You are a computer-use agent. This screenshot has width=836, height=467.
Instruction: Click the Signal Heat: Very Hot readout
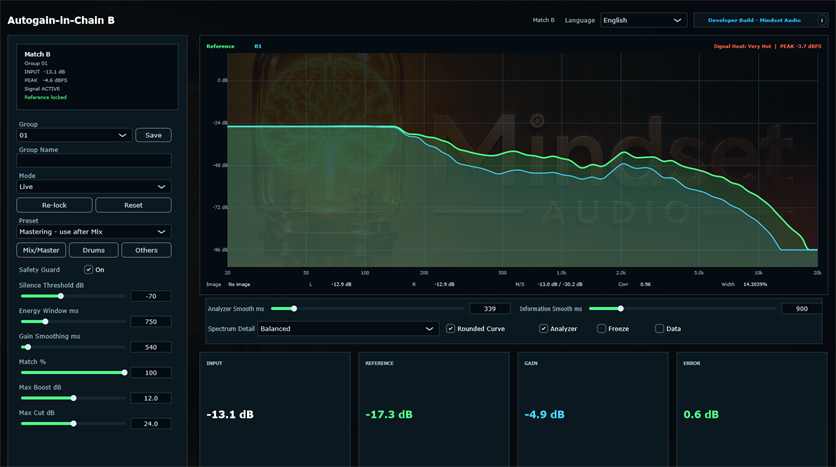coord(742,46)
